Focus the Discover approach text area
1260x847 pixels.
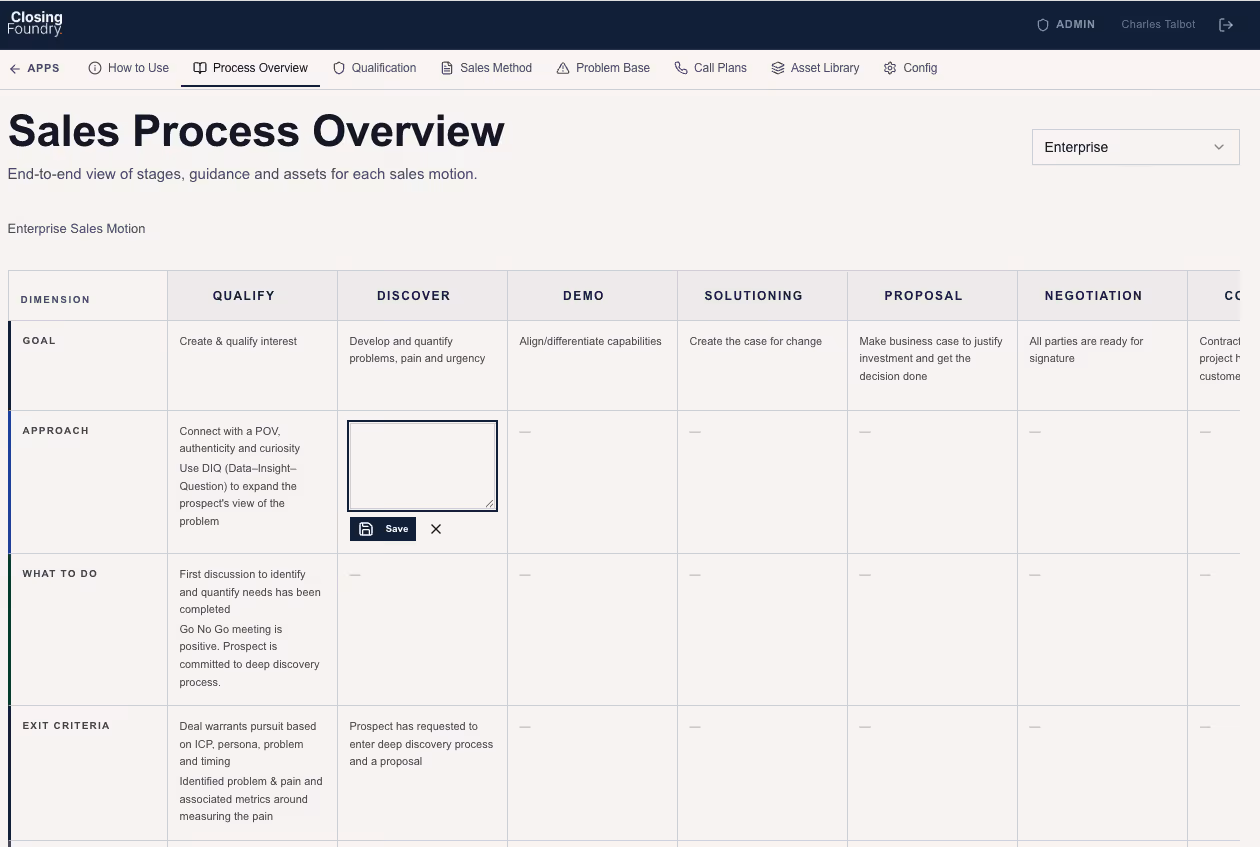pos(422,466)
